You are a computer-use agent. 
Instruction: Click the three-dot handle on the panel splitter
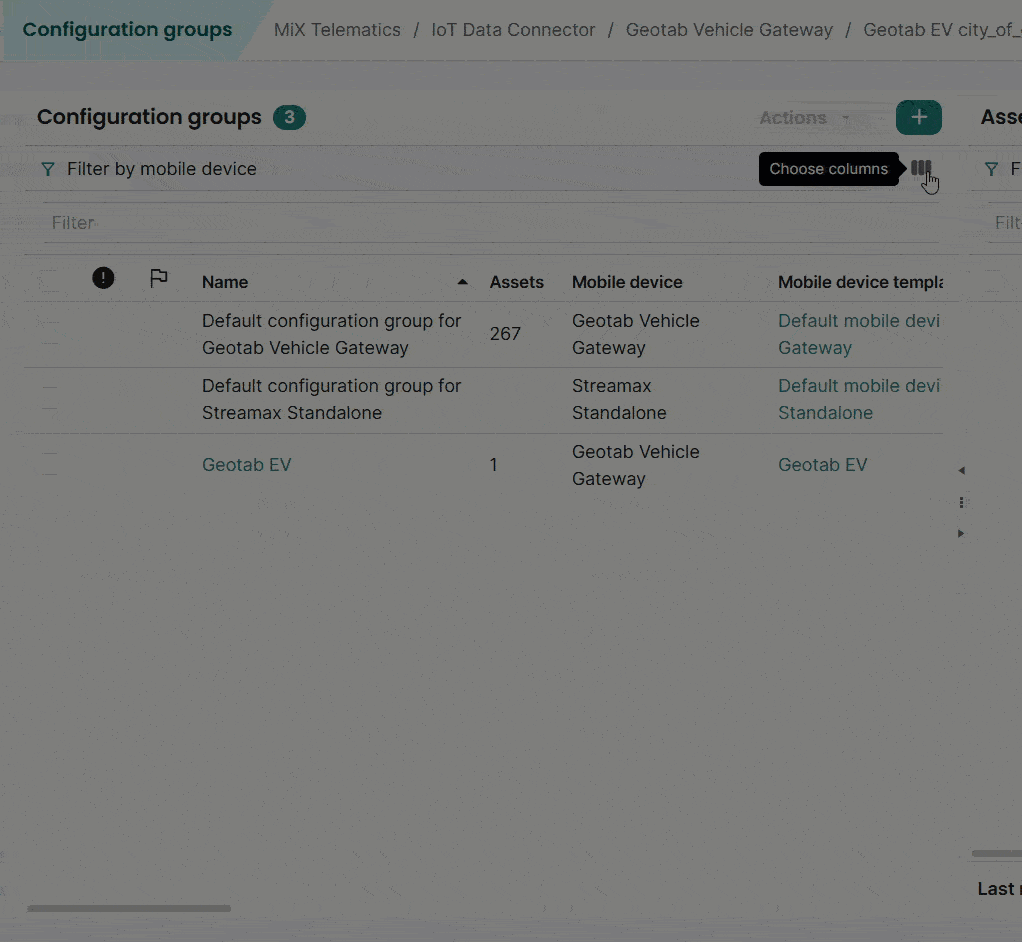(x=961, y=502)
